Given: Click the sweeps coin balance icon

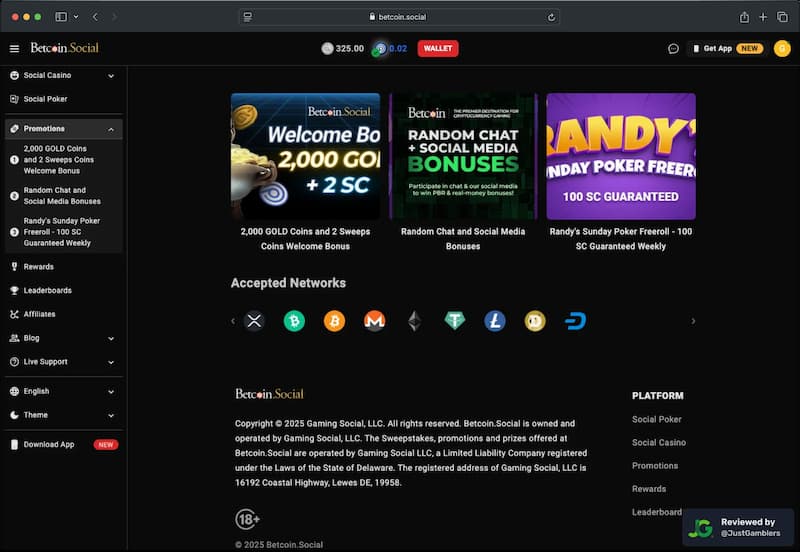Looking at the screenshot, I should (x=379, y=49).
